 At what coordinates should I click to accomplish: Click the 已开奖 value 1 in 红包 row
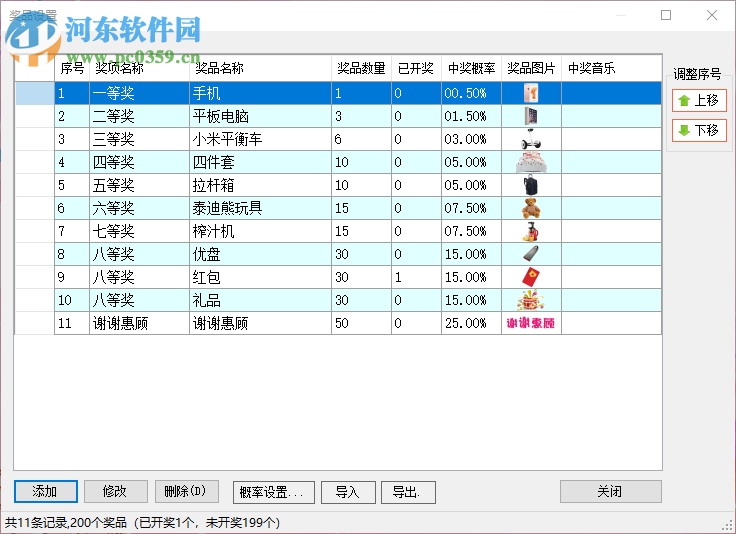click(416, 277)
